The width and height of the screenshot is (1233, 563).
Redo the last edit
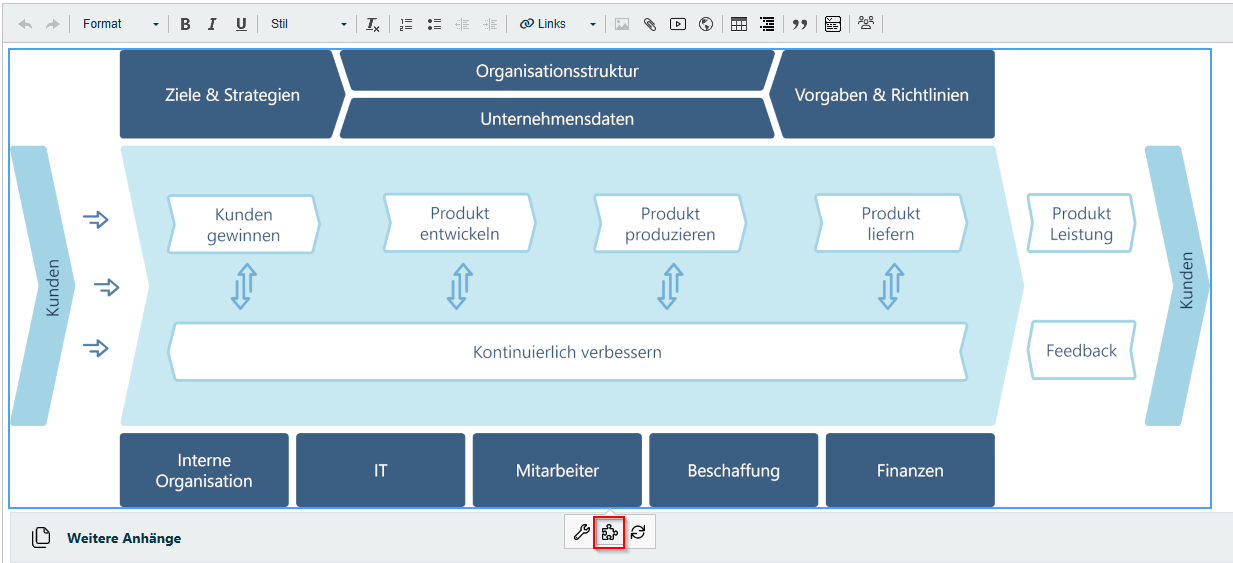(53, 24)
